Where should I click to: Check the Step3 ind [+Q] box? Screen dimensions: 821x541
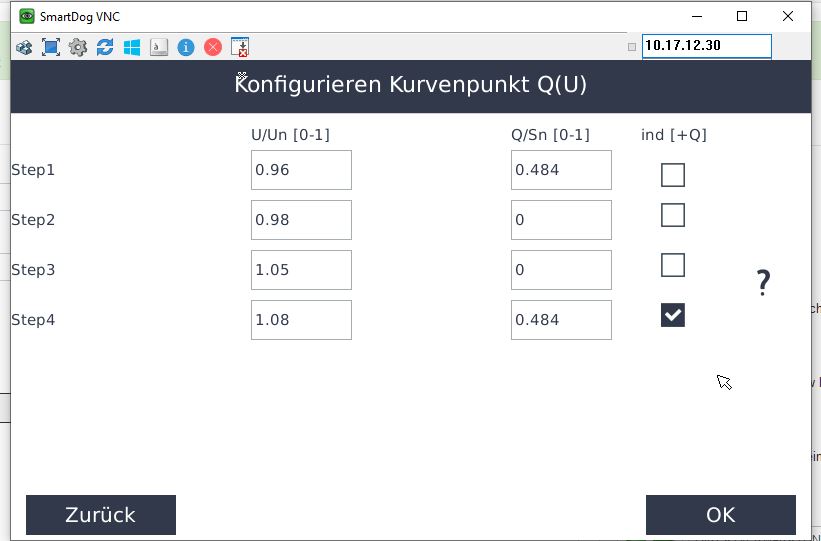(x=673, y=265)
